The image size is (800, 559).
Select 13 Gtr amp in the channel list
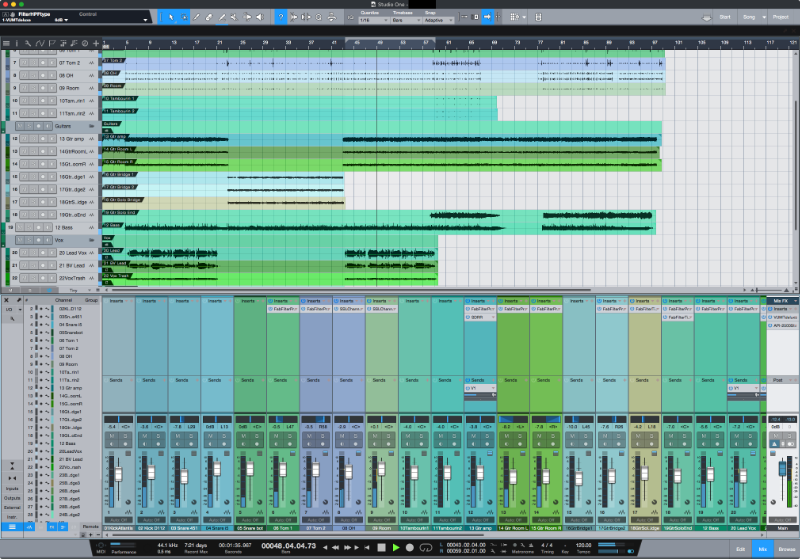pyautogui.click(x=68, y=389)
